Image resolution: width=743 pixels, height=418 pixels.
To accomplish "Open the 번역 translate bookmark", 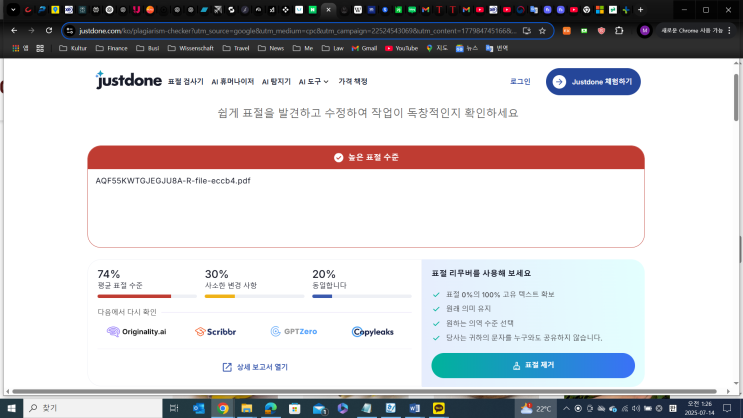I will click(497, 48).
